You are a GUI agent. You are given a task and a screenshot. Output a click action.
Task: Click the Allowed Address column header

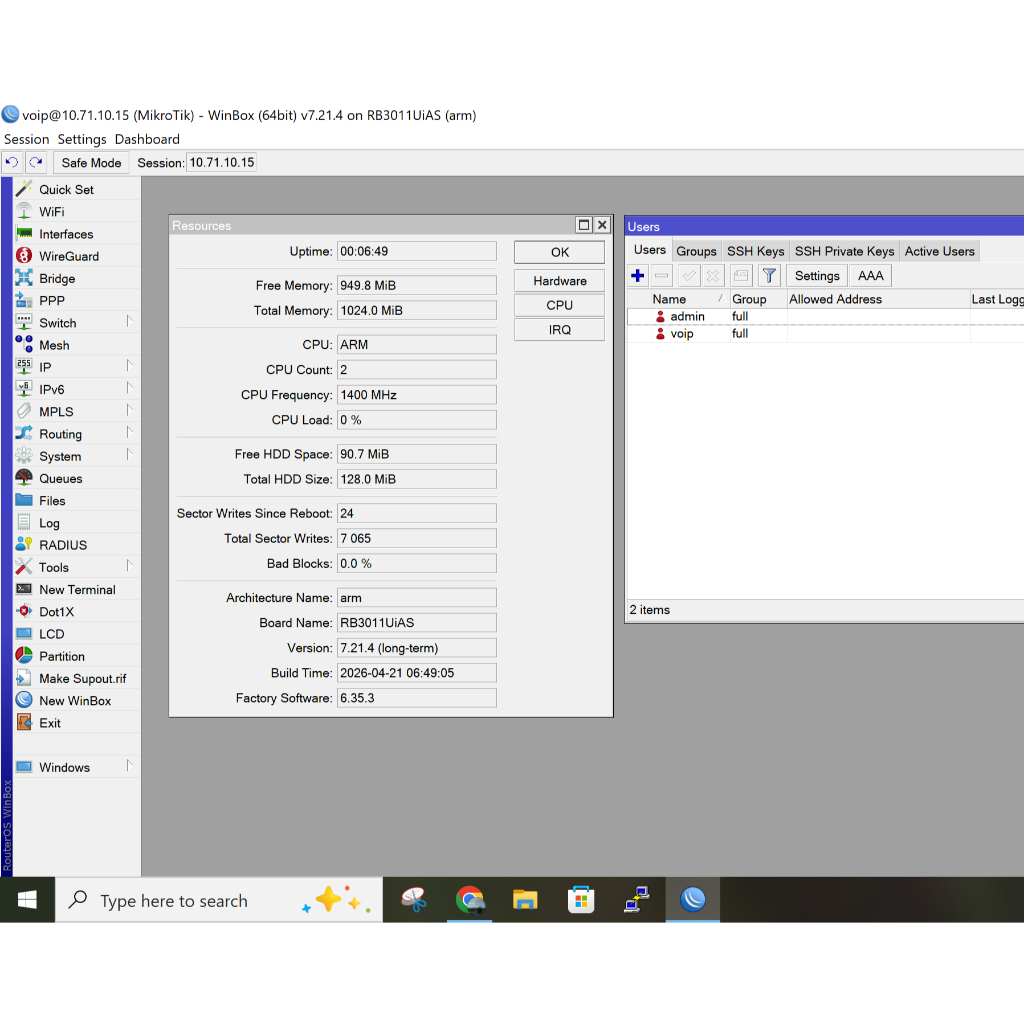878,299
